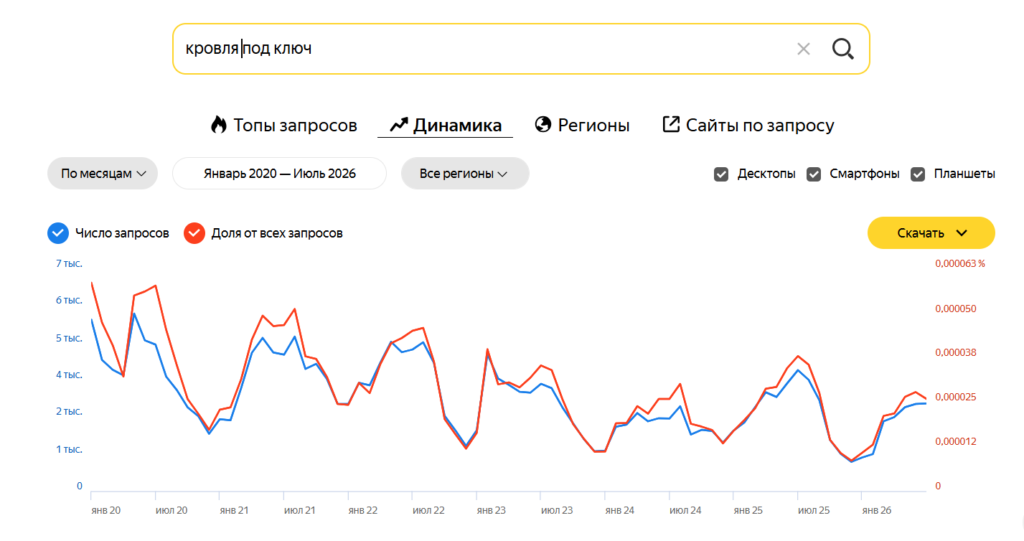This screenshot has height=541, width=1024.
Task: Uncheck the Смартфоны checkbox
Action: point(814,174)
